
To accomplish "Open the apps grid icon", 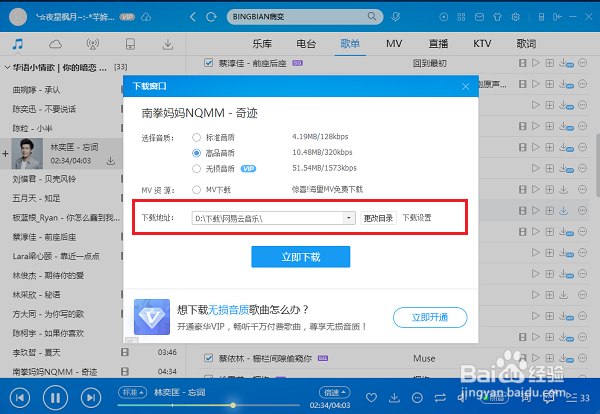I will pyautogui.click(x=461, y=17).
